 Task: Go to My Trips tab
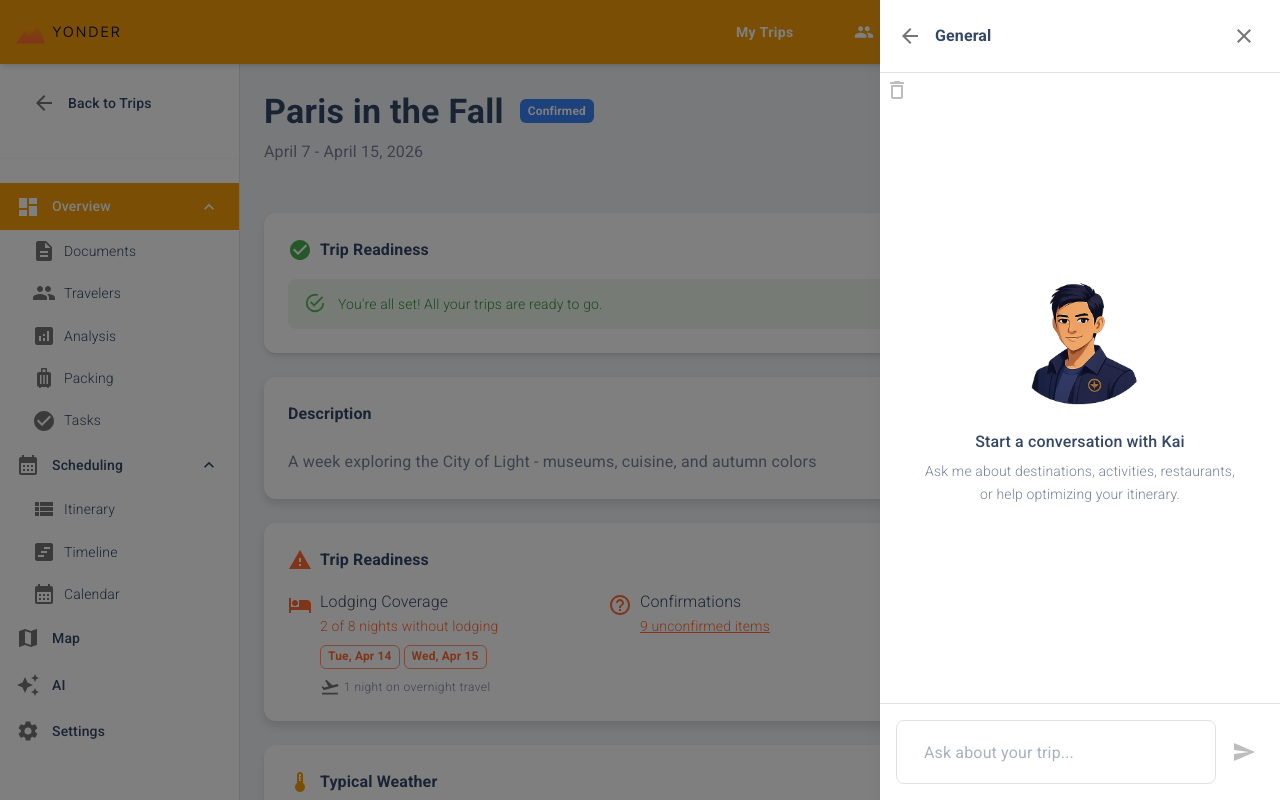(764, 32)
